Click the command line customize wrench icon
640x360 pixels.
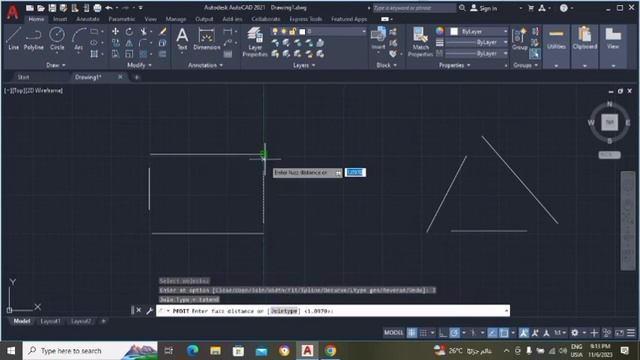149,311
